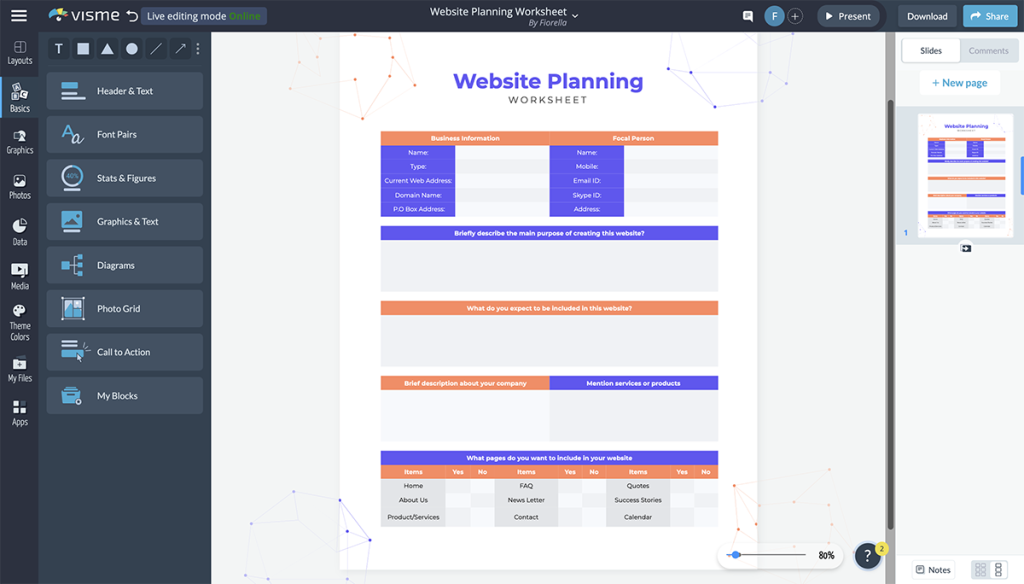1024x584 pixels.
Task: Add a page with New page
Action: tap(959, 82)
